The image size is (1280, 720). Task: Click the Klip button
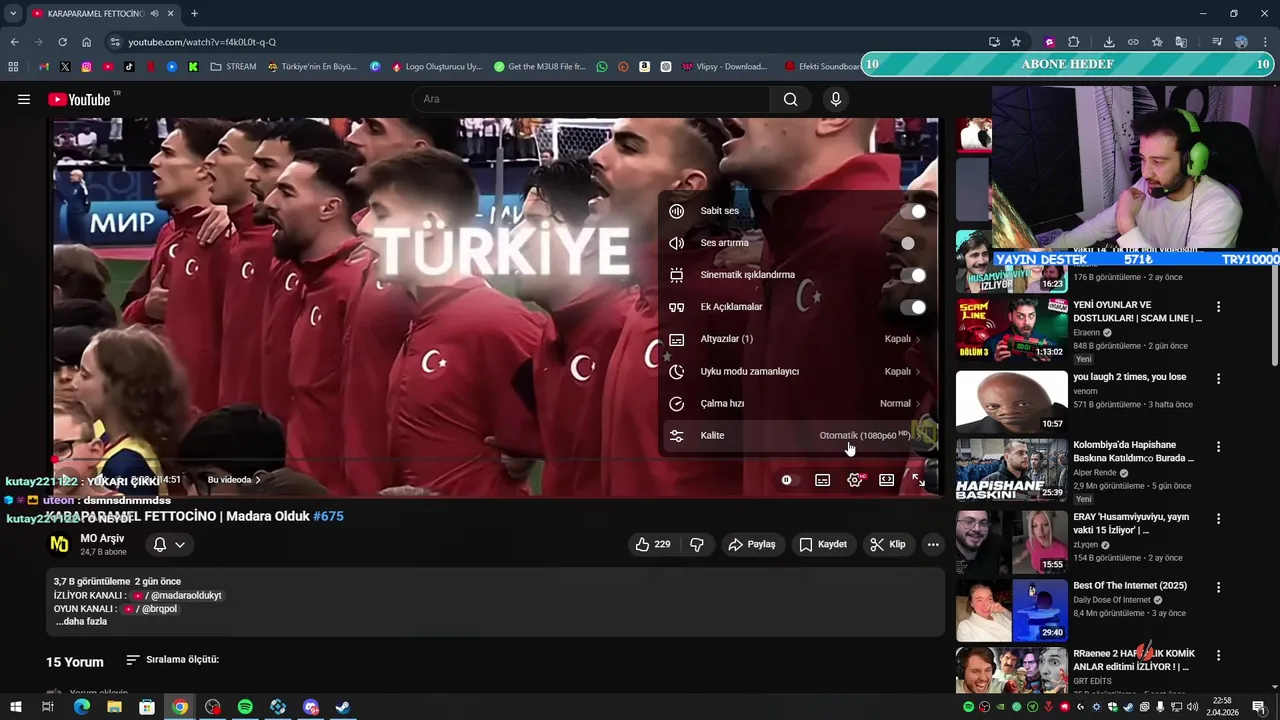pos(888,544)
